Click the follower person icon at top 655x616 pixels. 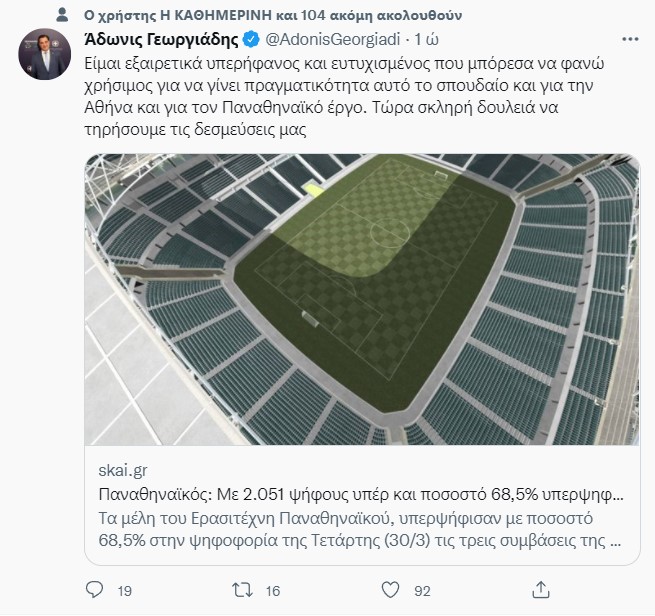coord(64,14)
